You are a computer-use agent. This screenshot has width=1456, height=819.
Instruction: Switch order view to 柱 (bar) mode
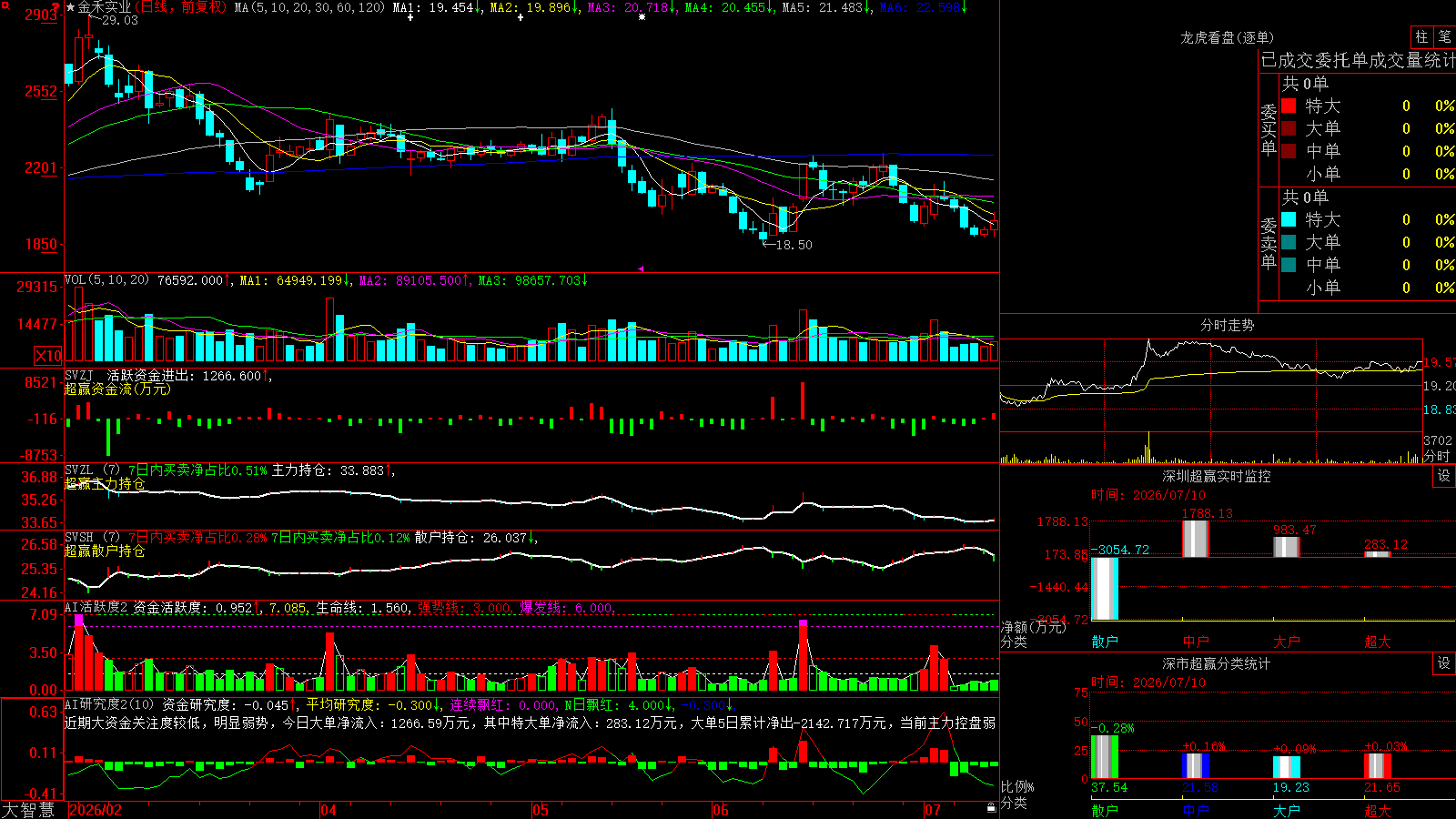point(1421,36)
